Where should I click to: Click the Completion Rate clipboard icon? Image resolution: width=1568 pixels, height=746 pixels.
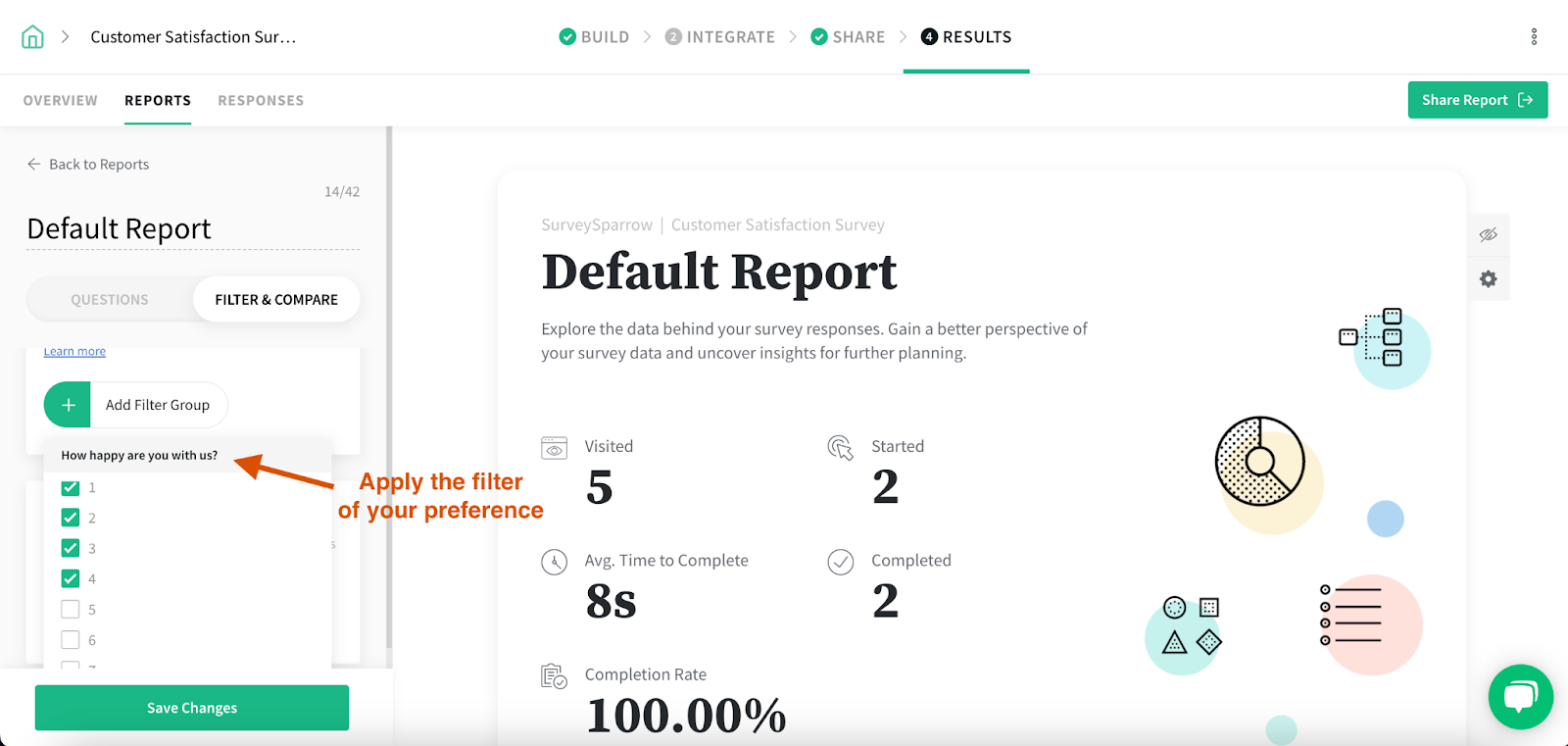(x=554, y=676)
